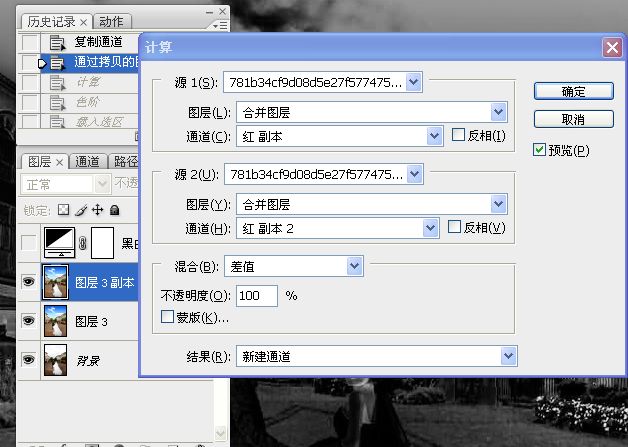This screenshot has width=628, height=447.
Task: Click the state icon beside 色阶 history
Action: [57, 103]
